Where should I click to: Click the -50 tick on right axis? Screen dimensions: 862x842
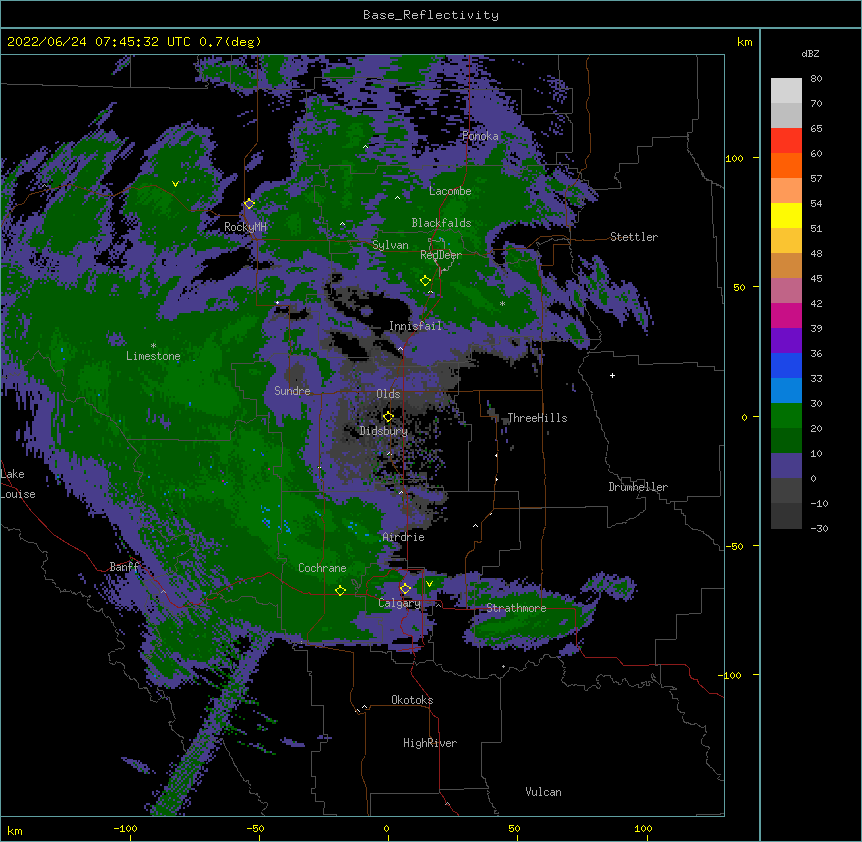coord(734,546)
